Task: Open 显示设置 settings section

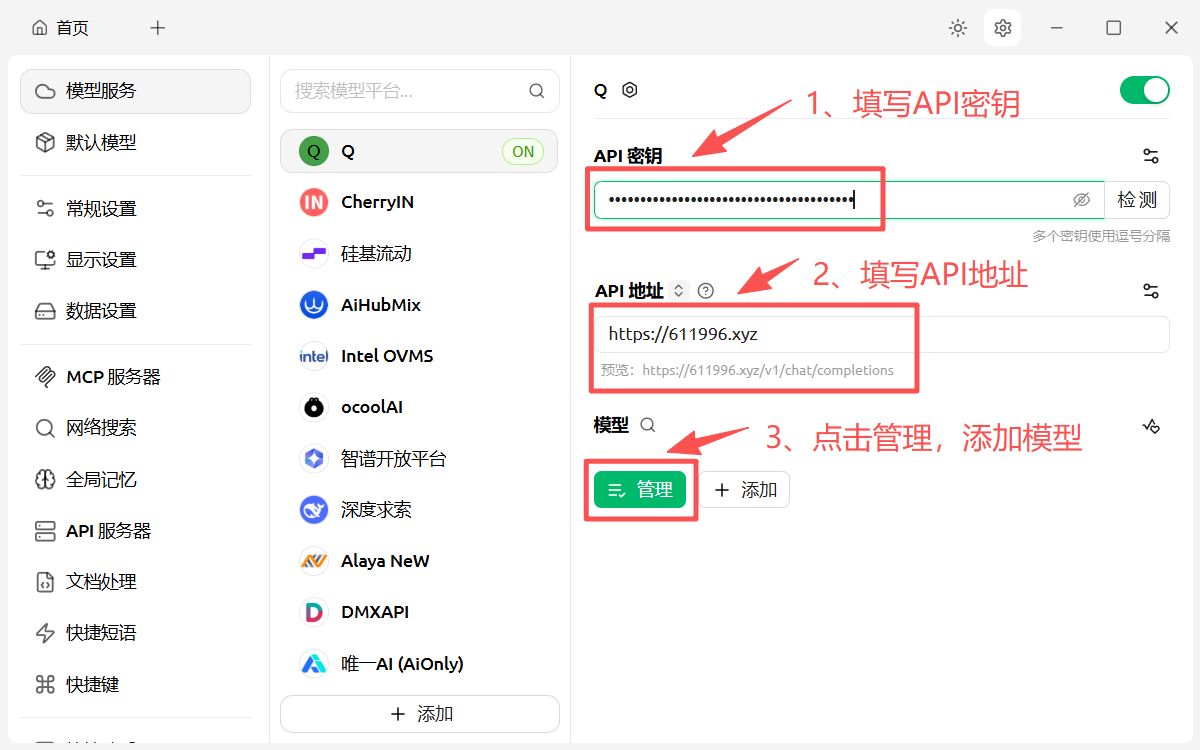Action: point(136,260)
